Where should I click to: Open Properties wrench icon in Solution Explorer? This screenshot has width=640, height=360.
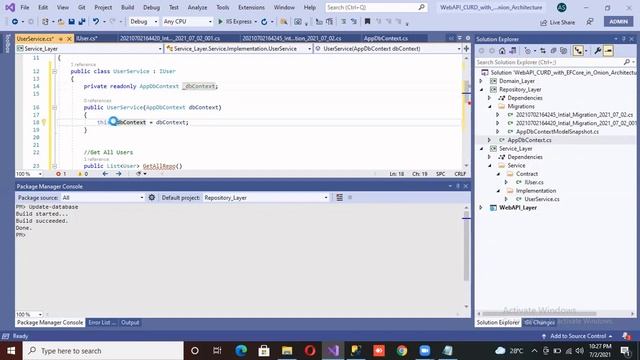(598, 51)
